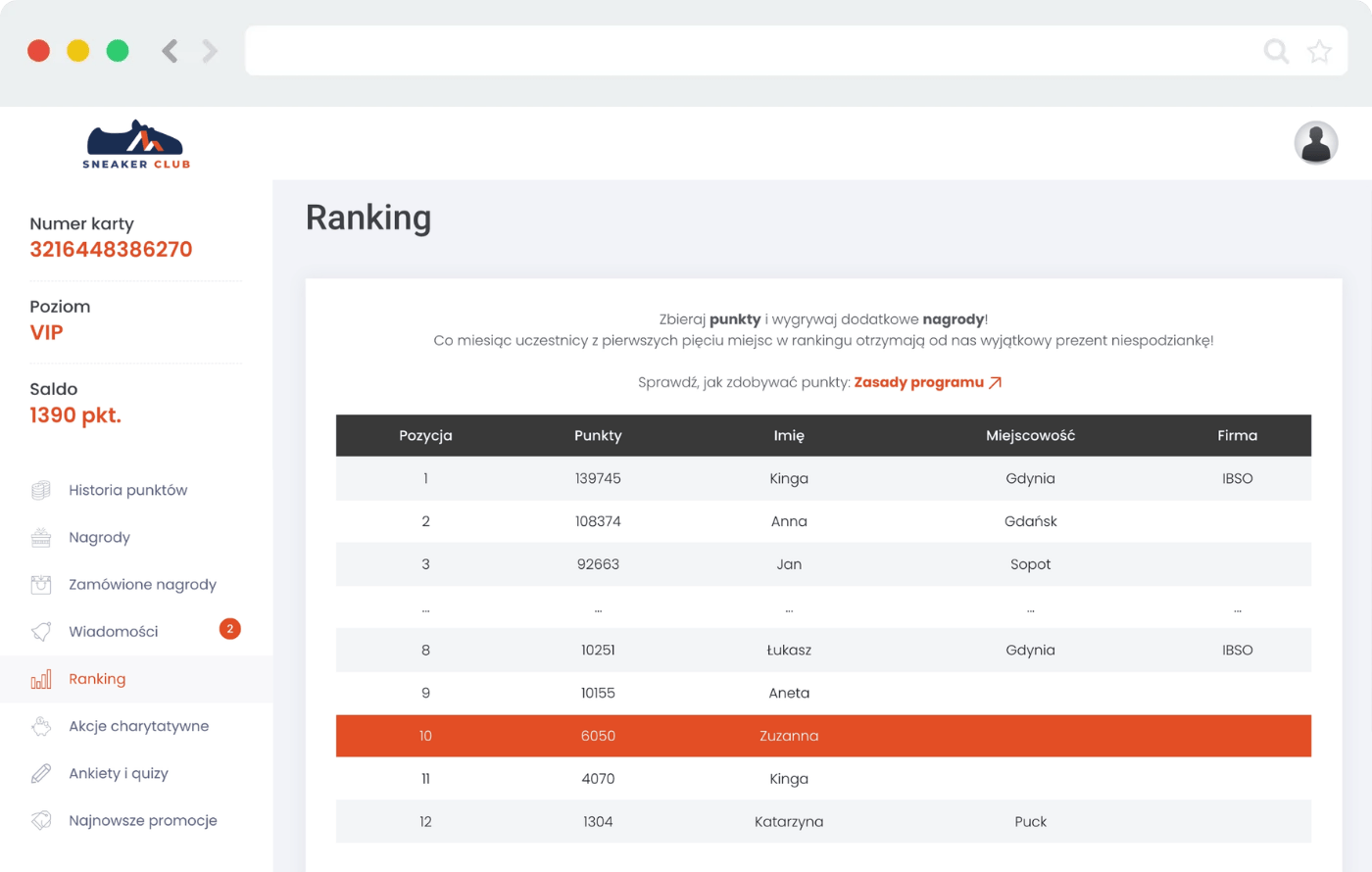Click the yellow minimize window button
Image resolution: width=1372 pixels, height=872 pixels.
coord(77,51)
